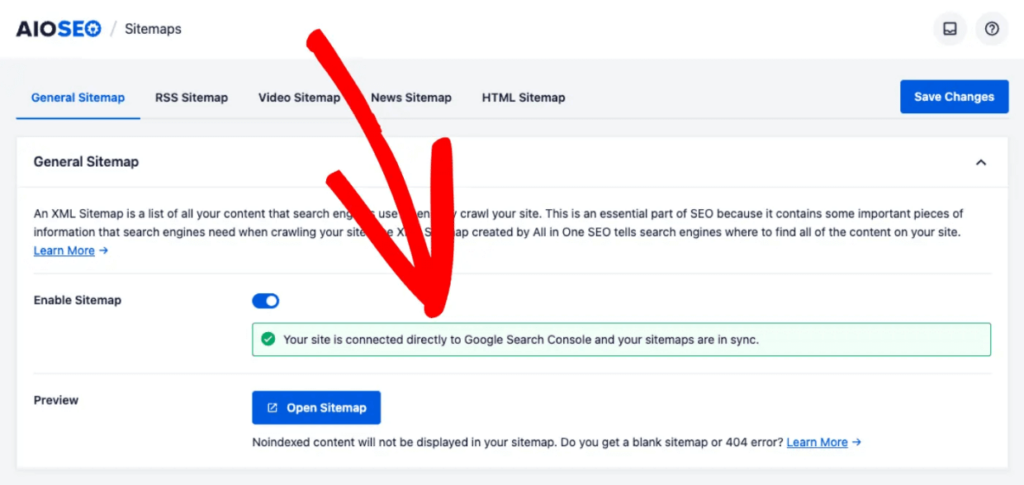The width and height of the screenshot is (1024, 485).
Task: Click external link icon on Open Sitemap
Action: [x=273, y=408]
